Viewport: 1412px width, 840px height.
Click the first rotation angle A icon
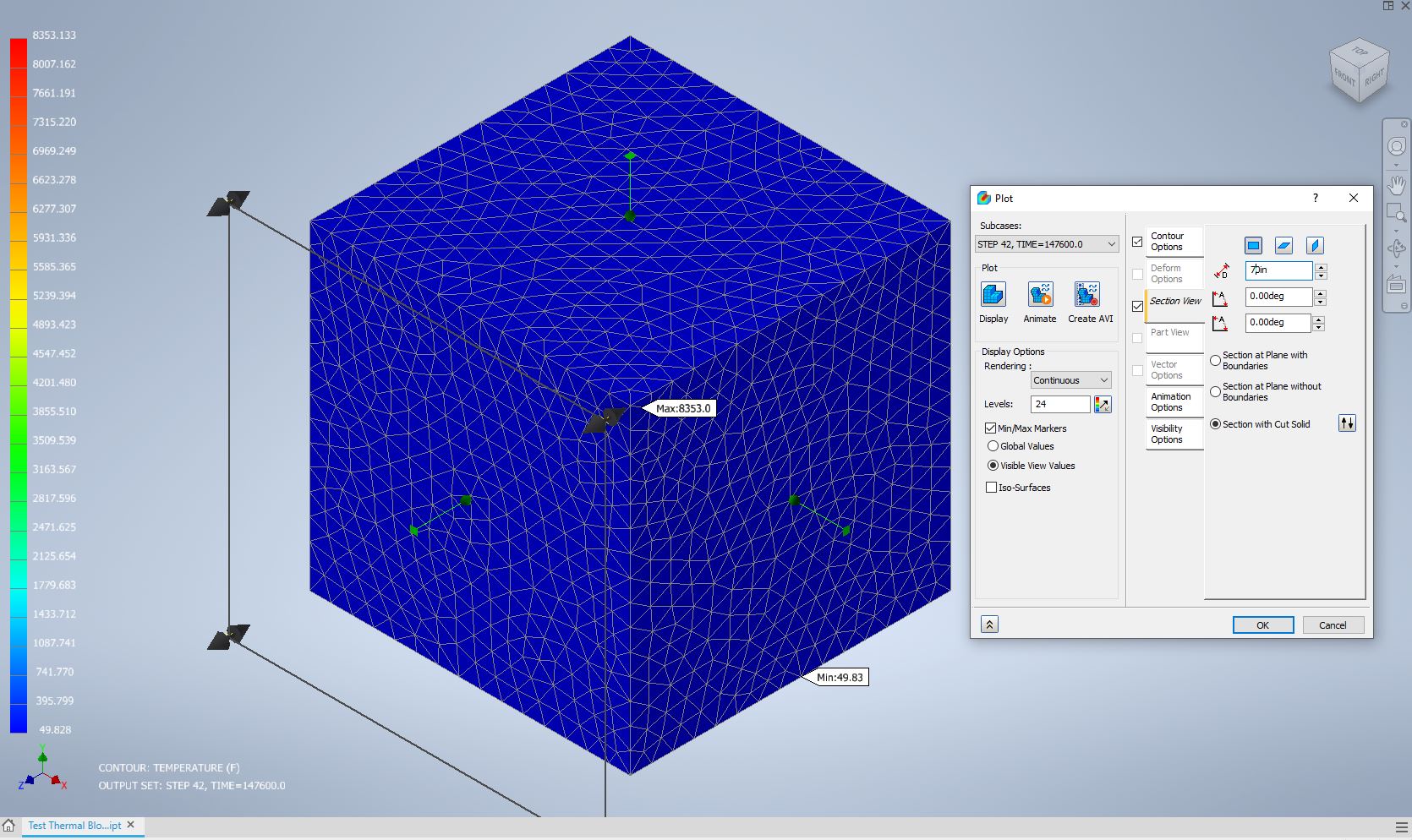[1219, 297]
